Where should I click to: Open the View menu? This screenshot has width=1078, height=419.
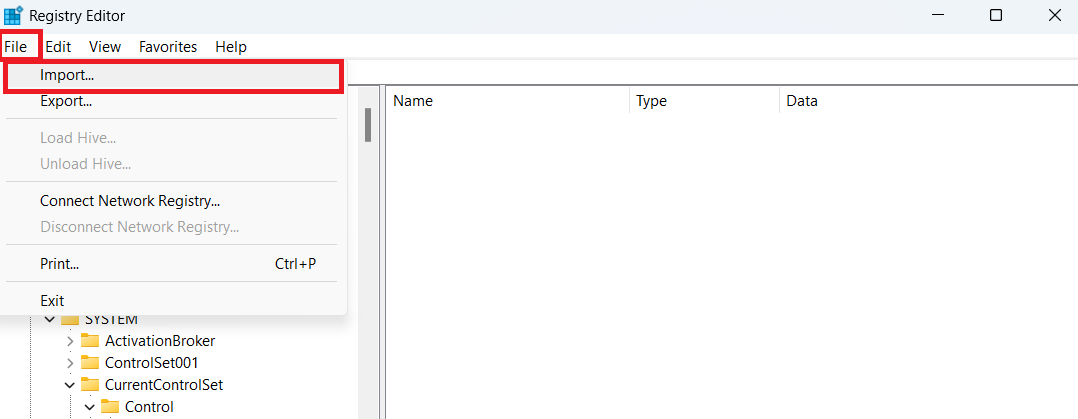coord(105,47)
